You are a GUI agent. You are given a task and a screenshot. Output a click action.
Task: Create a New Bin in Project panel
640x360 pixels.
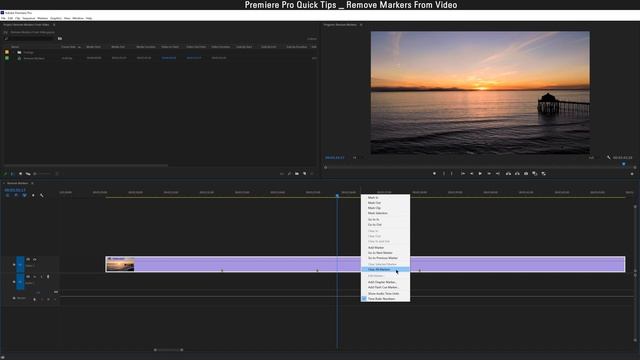coord(297,174)
